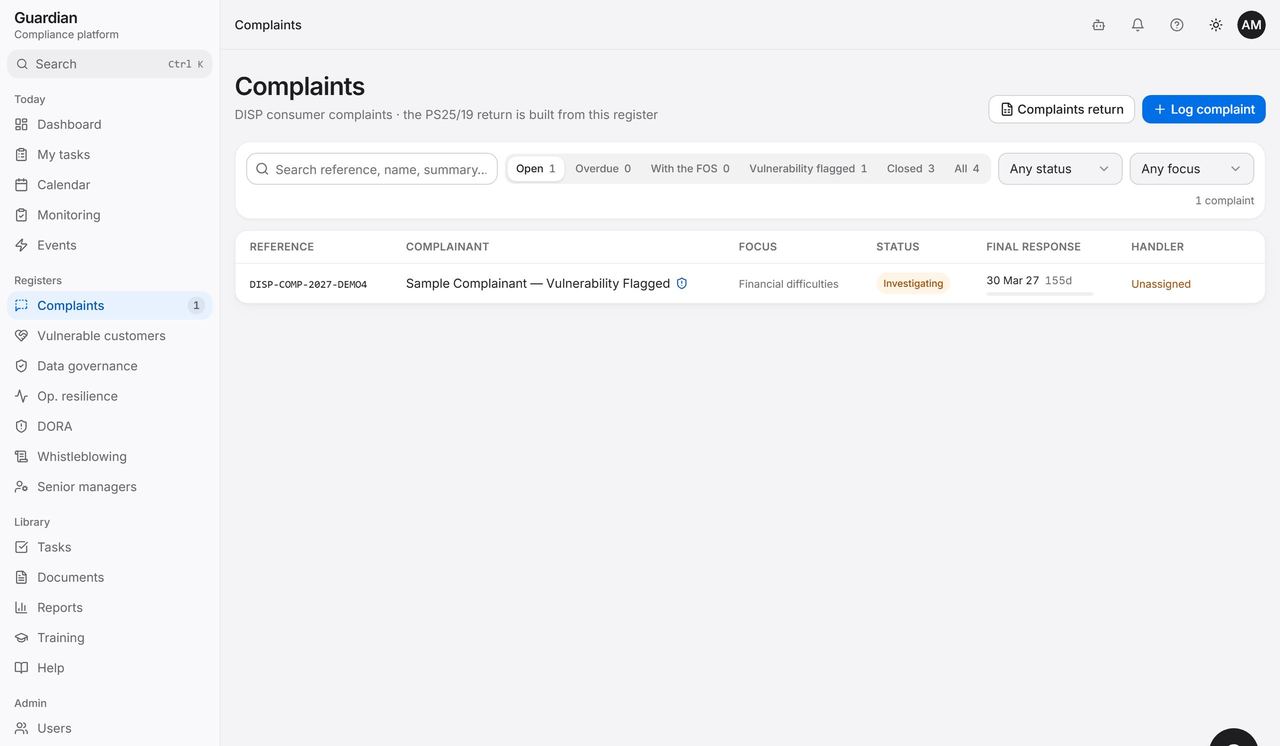
Task: Select the All filter tab
Action: [967, 169]
